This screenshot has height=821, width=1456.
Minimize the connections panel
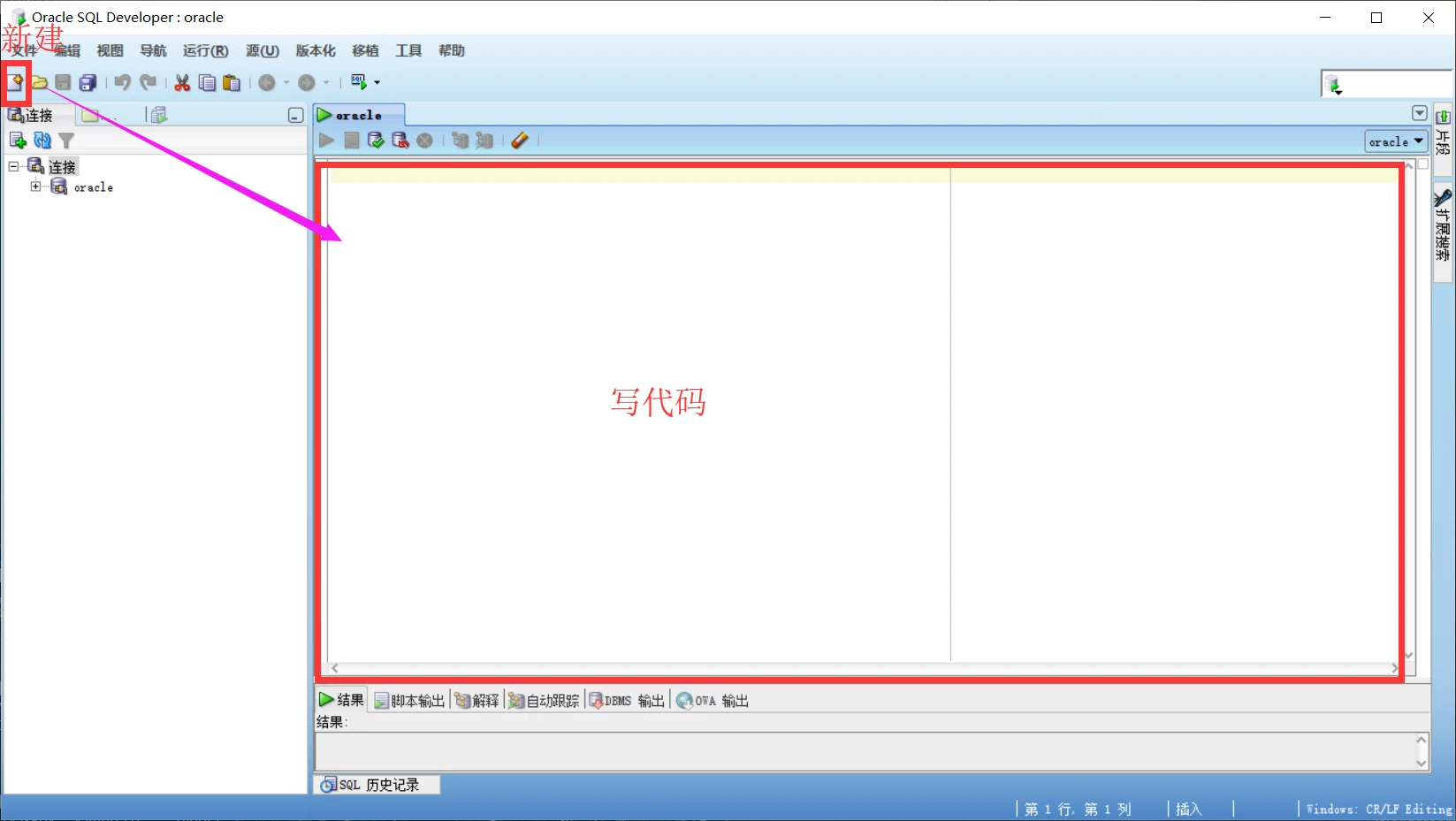[x=295, y=116]
